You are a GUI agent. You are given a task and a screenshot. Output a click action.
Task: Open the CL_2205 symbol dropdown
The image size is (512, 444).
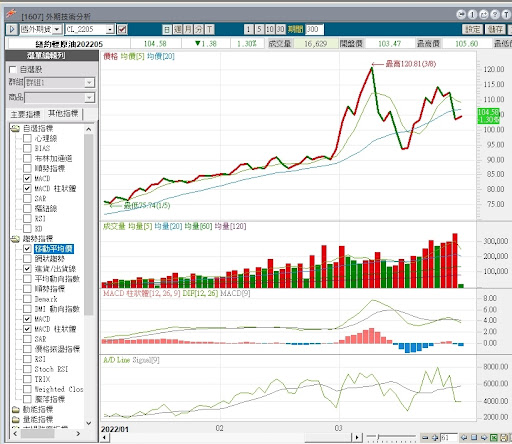click(x=110, y=30)
